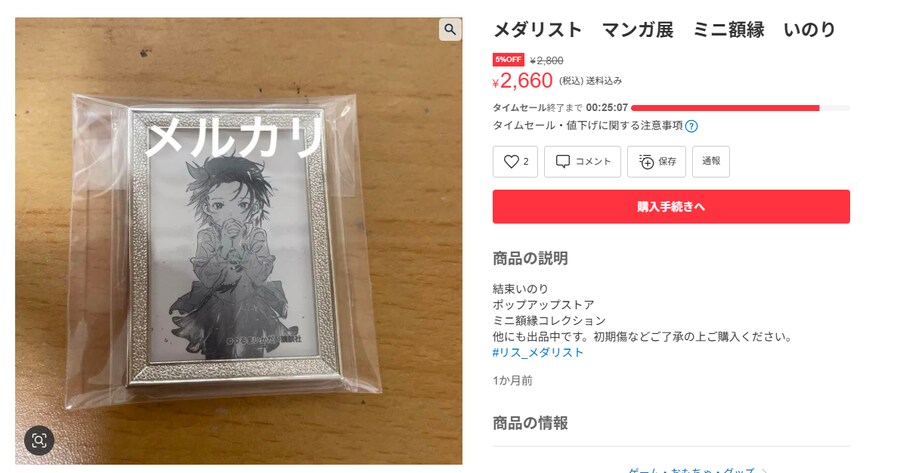Click the speech bubble comment icon
This screenshot has width=900, height=473.
point(562,162)
